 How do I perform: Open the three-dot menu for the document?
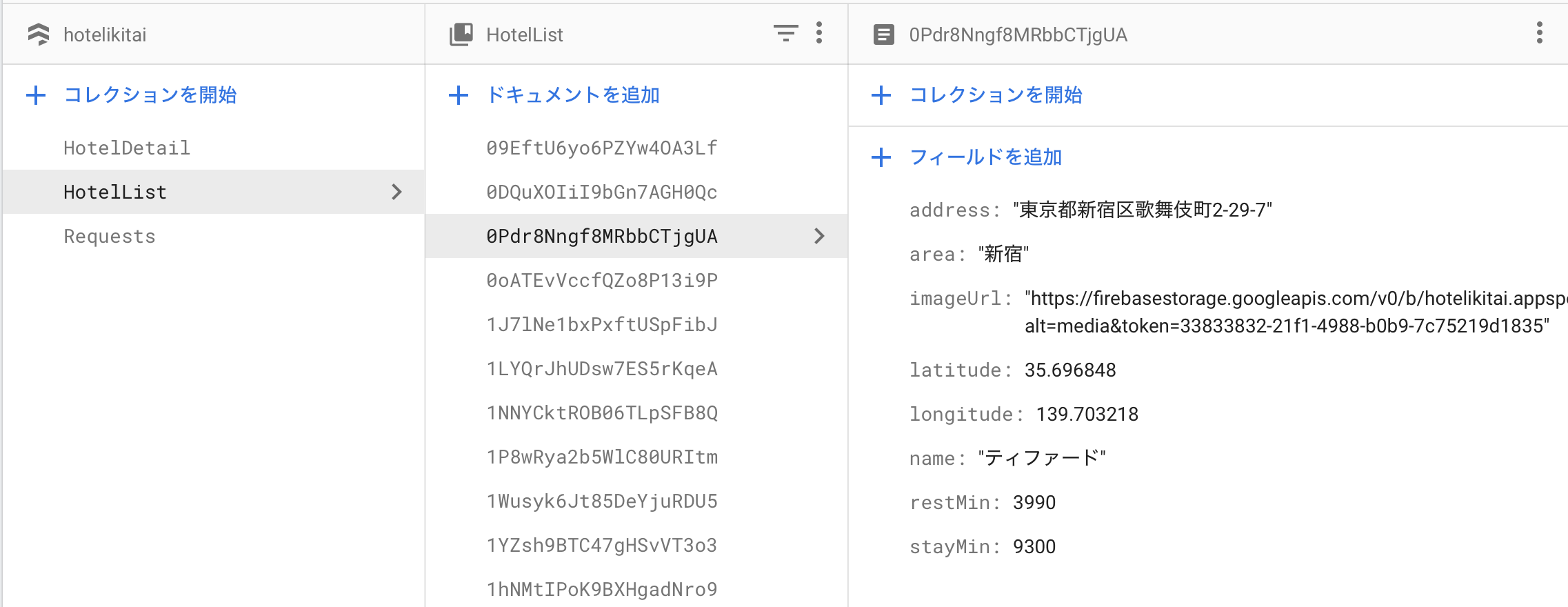click(x=1540, y=33)
